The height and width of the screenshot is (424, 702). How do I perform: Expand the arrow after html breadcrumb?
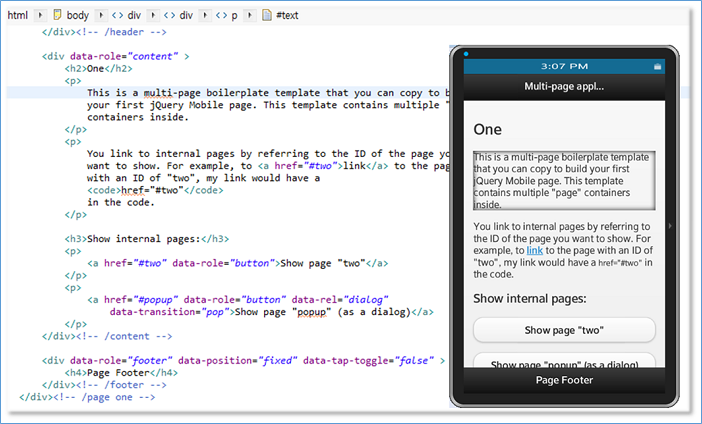[x=40, y=16]
